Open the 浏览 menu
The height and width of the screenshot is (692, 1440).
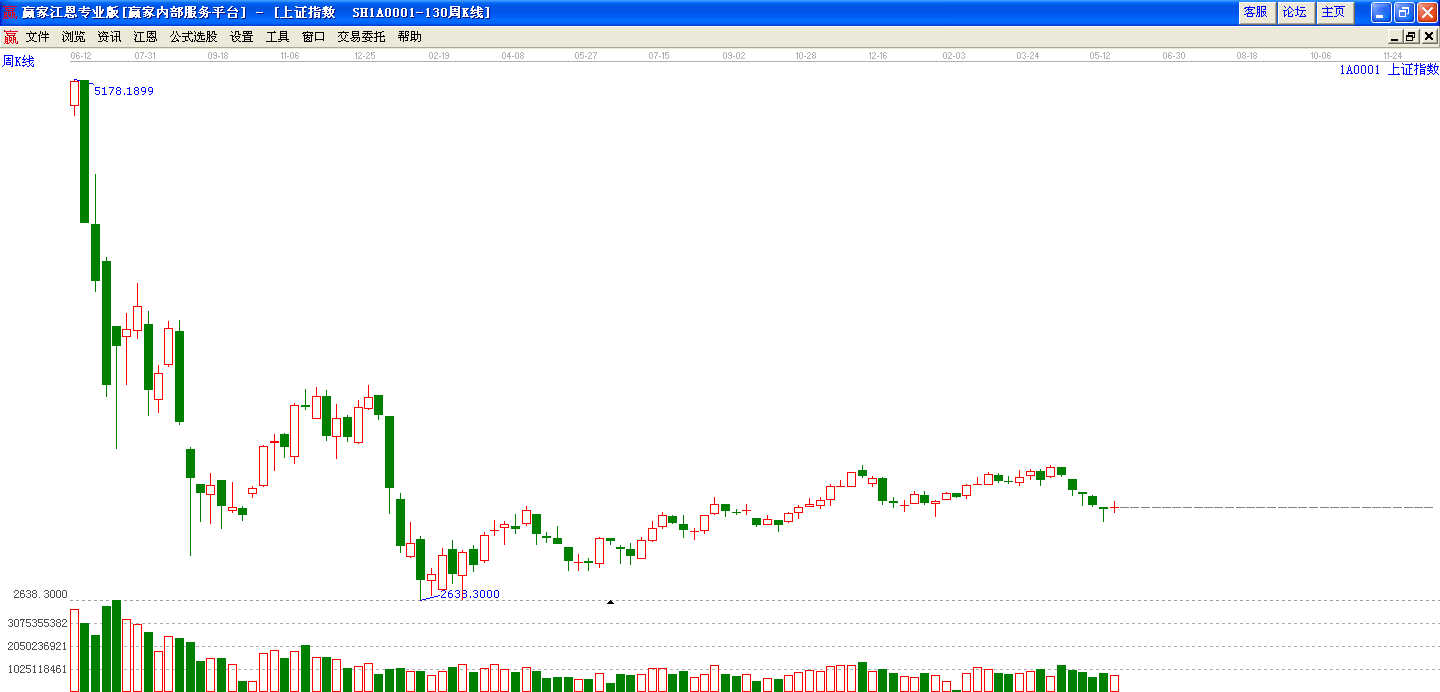73,37
